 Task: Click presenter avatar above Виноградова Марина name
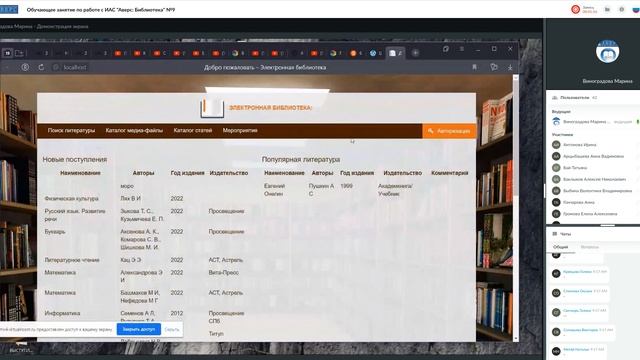pos(607,52)
